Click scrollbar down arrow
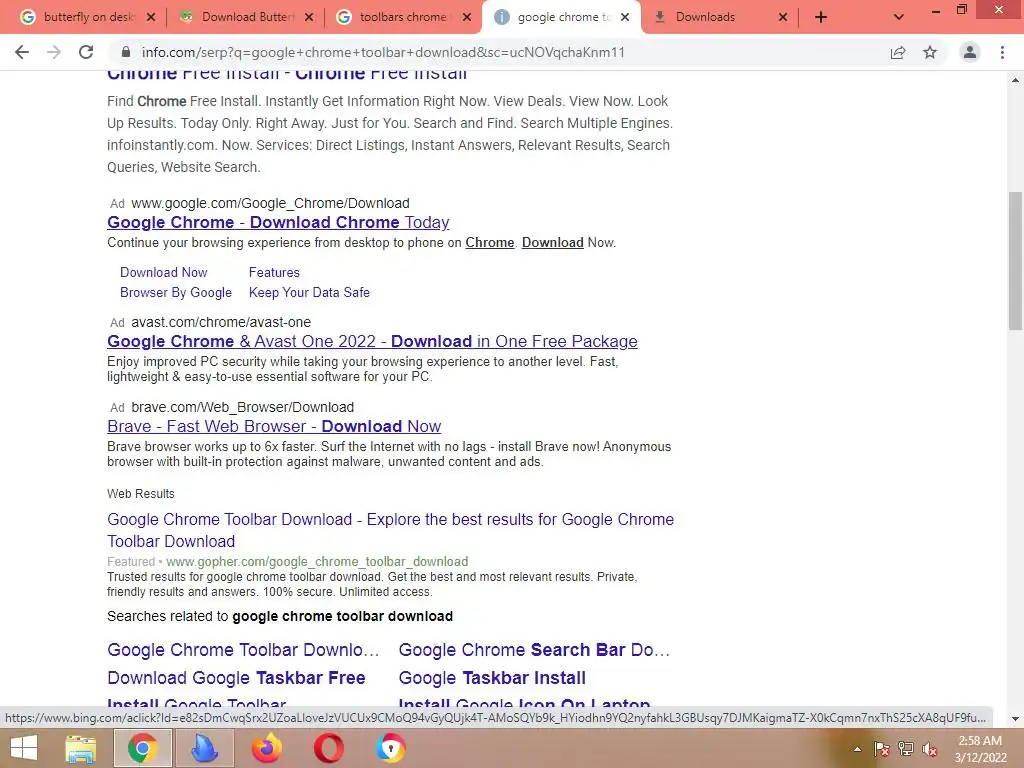Viewport: 1024px width, 768px height. pos(1015,718)
